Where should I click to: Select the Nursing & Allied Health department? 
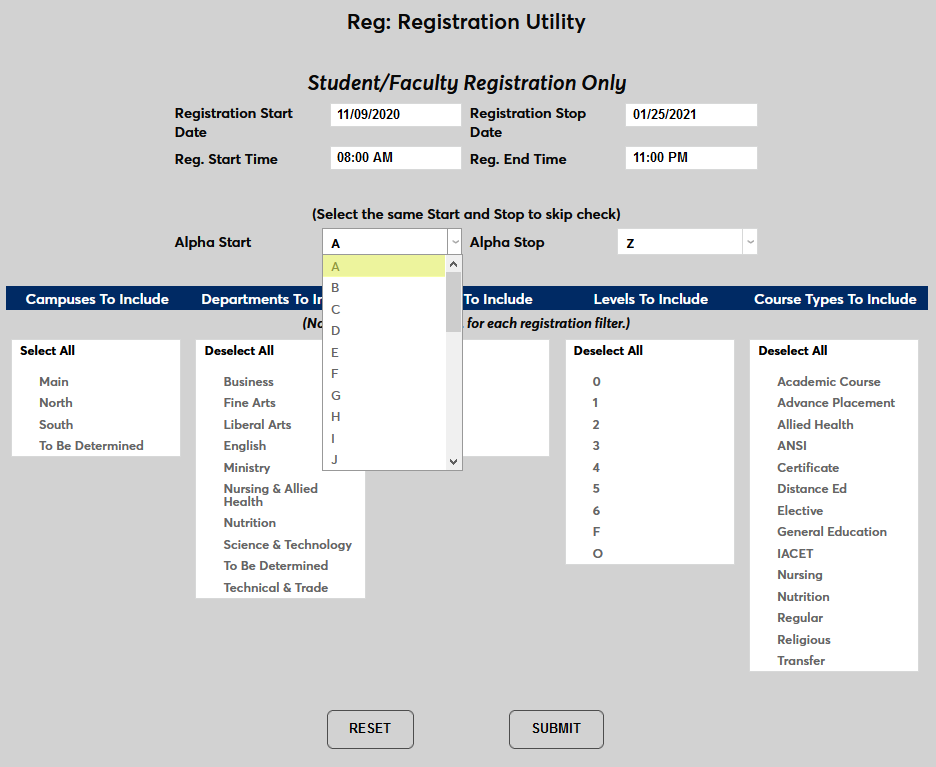click(270, 494)
